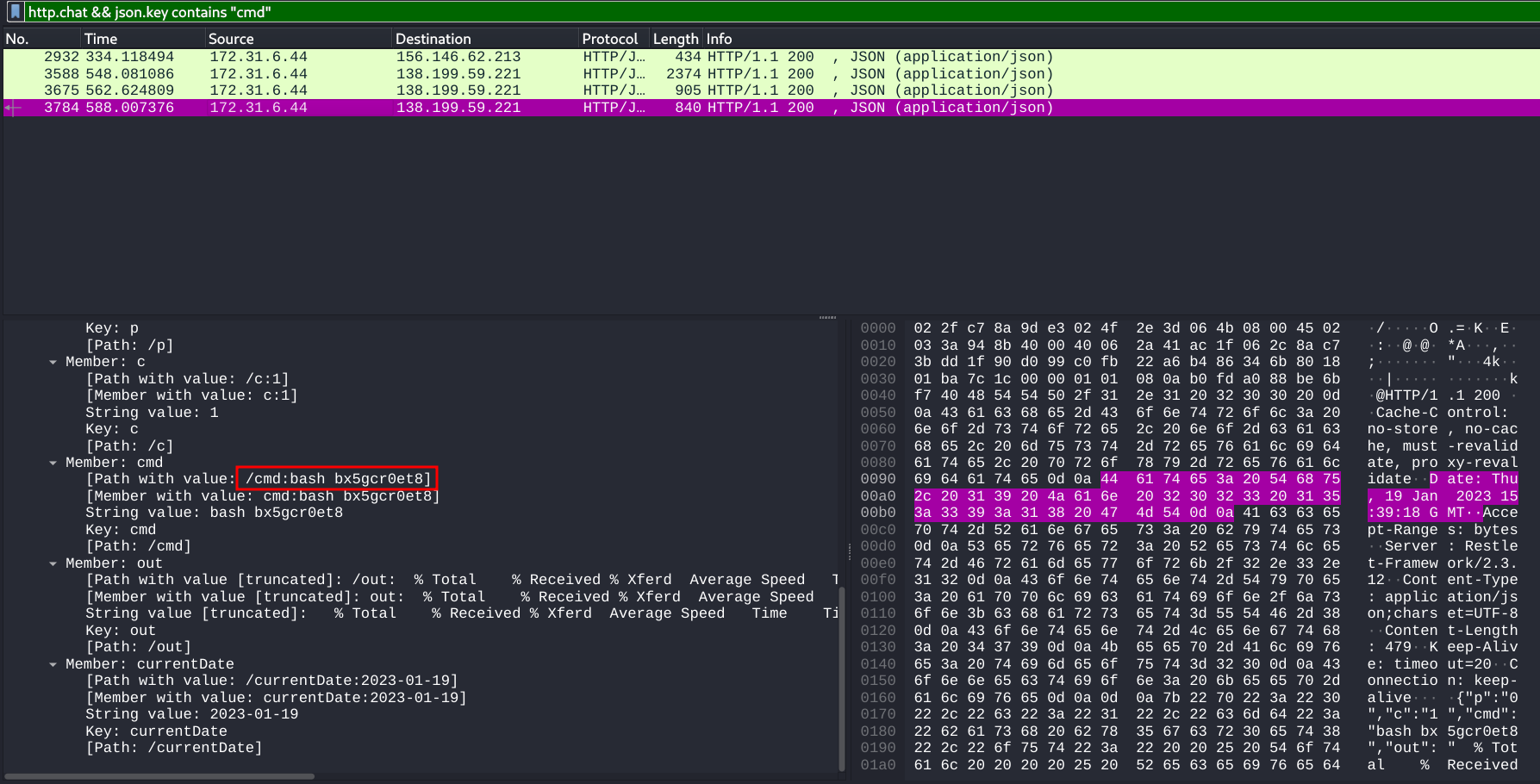Sort packet list by Time column

point(101,39)
